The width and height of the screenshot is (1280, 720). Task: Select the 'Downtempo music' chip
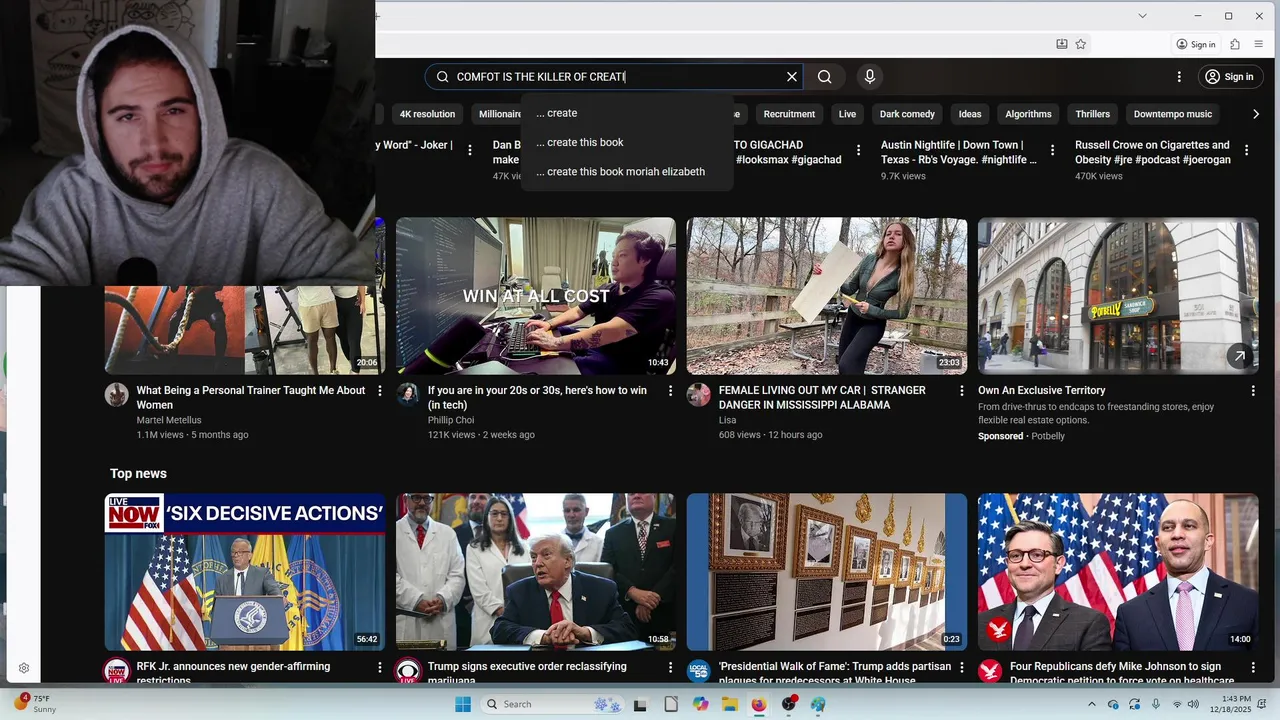[1173, 114]
